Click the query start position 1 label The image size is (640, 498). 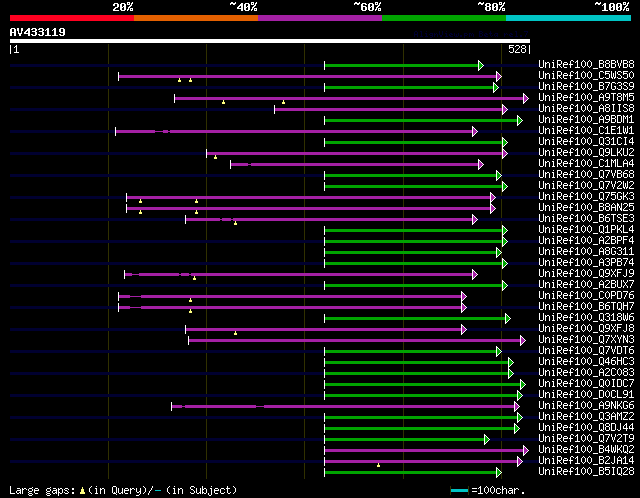click(x=16, y=49)
